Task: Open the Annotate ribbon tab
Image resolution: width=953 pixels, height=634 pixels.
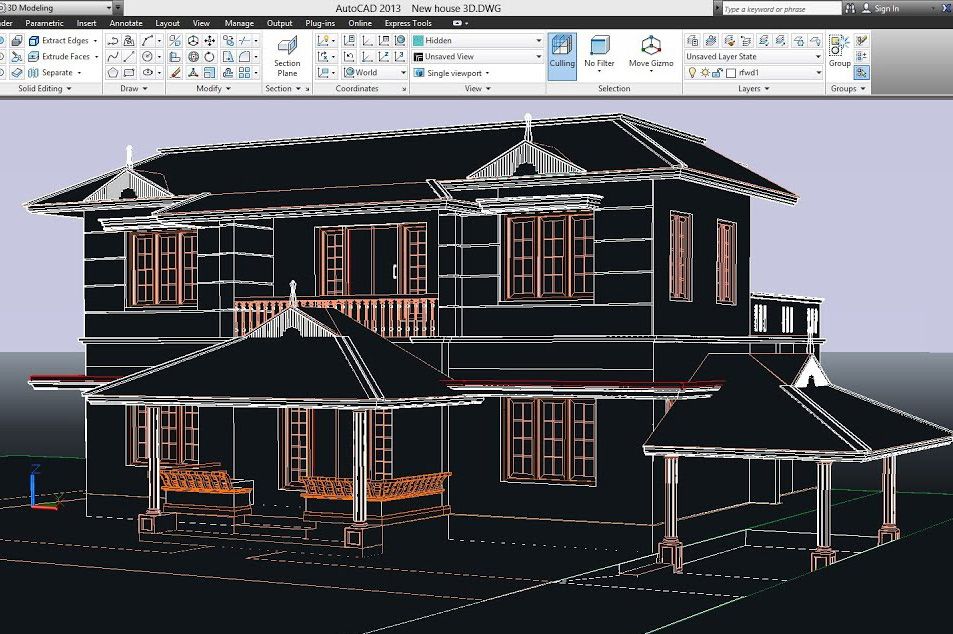Action: coord(126,23)
